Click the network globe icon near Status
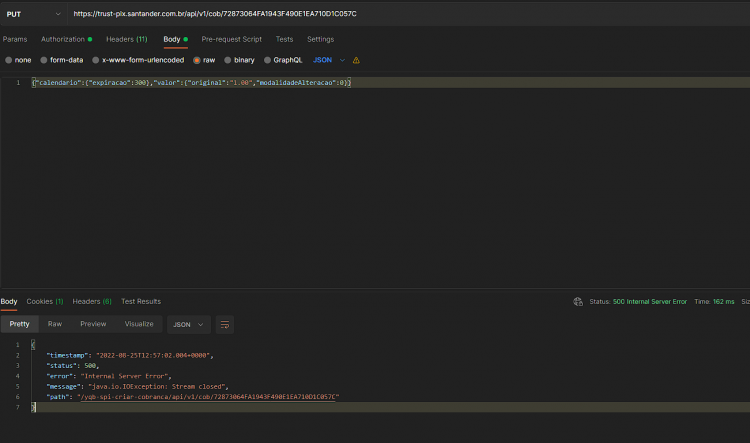 (578, 301)
